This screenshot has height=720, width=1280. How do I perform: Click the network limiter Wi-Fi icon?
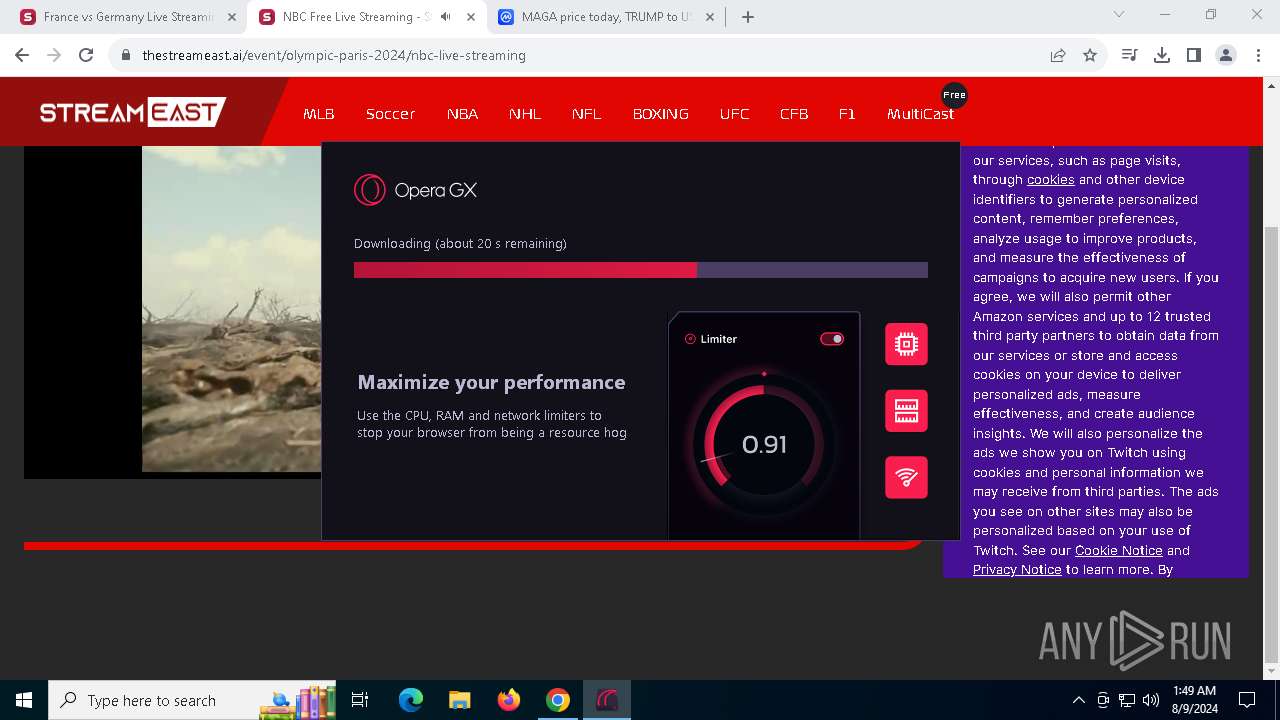[x=906, y=477]
